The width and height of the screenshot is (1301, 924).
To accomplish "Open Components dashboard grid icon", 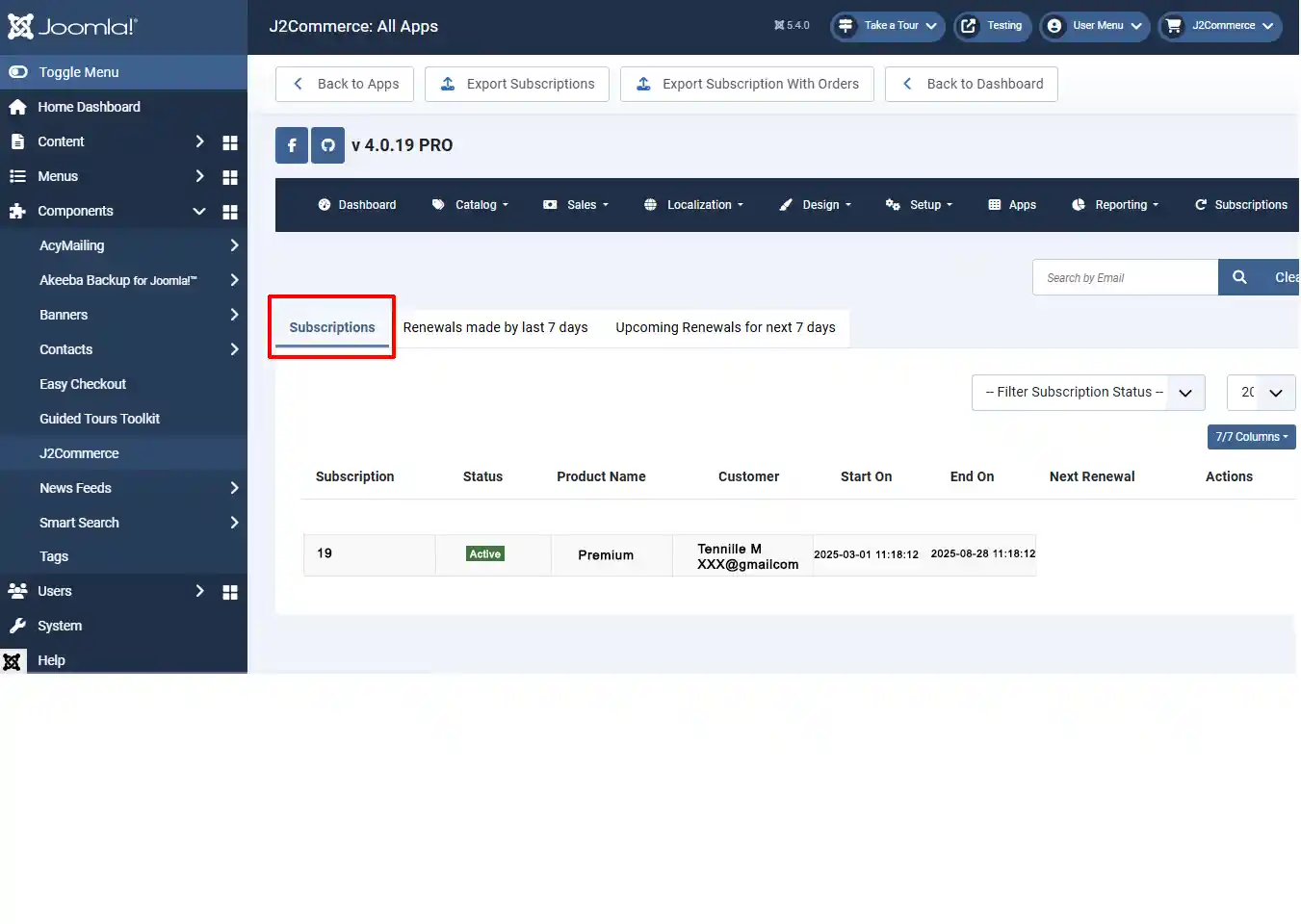I will tap(230, 212).
